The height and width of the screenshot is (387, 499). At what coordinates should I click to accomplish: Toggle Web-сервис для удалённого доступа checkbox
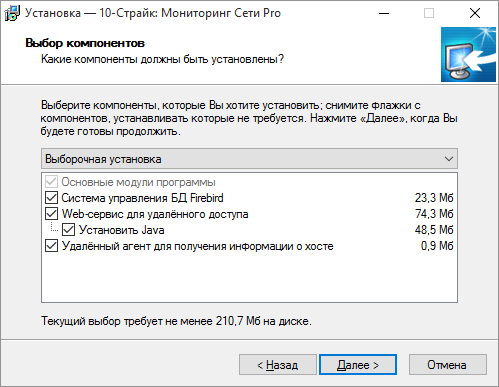[x=51, y=214]
